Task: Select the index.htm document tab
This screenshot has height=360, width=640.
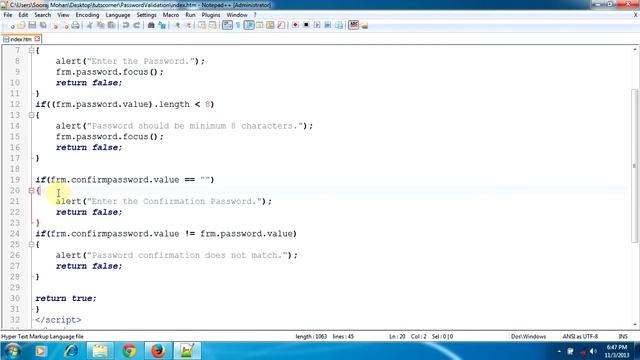Action: pyautogui.click(x=20, y=39)
